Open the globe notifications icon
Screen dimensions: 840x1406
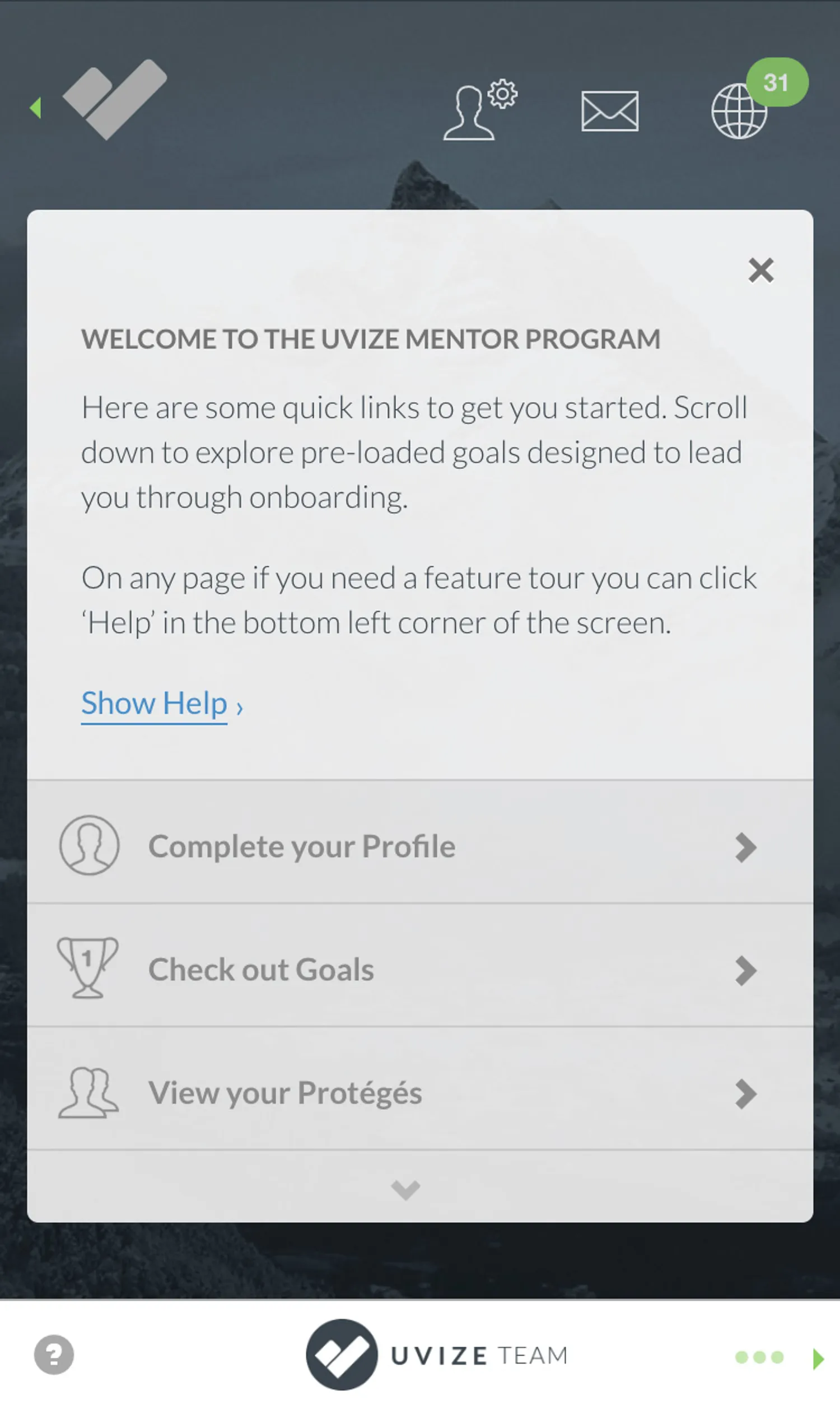pos(739,111)
